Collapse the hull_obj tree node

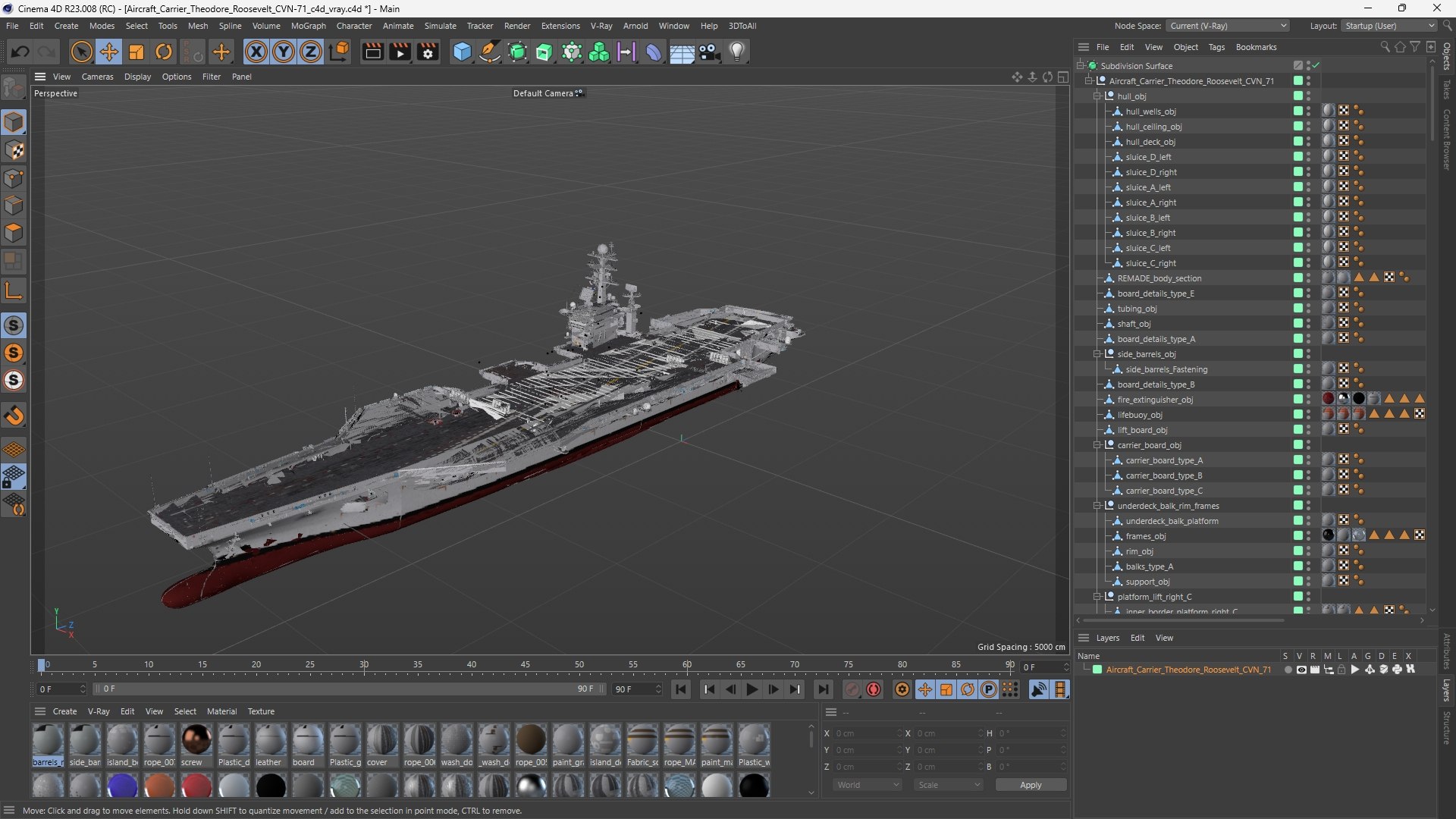(x=1097, y=96)
